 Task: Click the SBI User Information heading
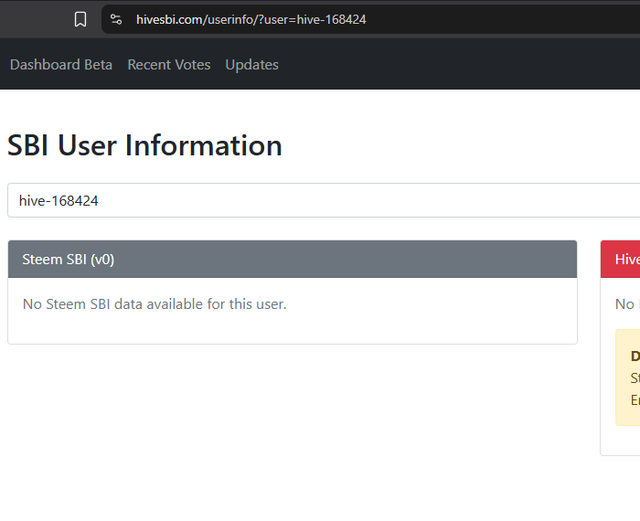click(x=144, y=145)
